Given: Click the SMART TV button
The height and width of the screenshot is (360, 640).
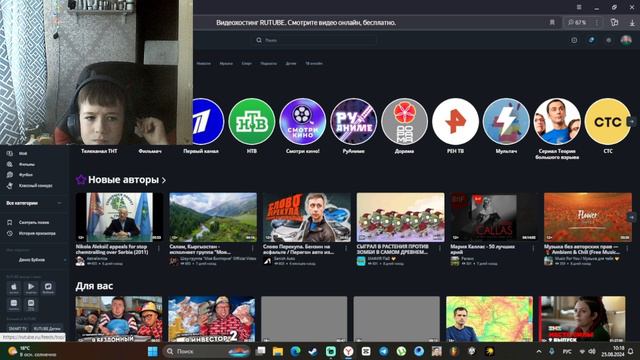Looking at the screenshot, I should (18, 329).
